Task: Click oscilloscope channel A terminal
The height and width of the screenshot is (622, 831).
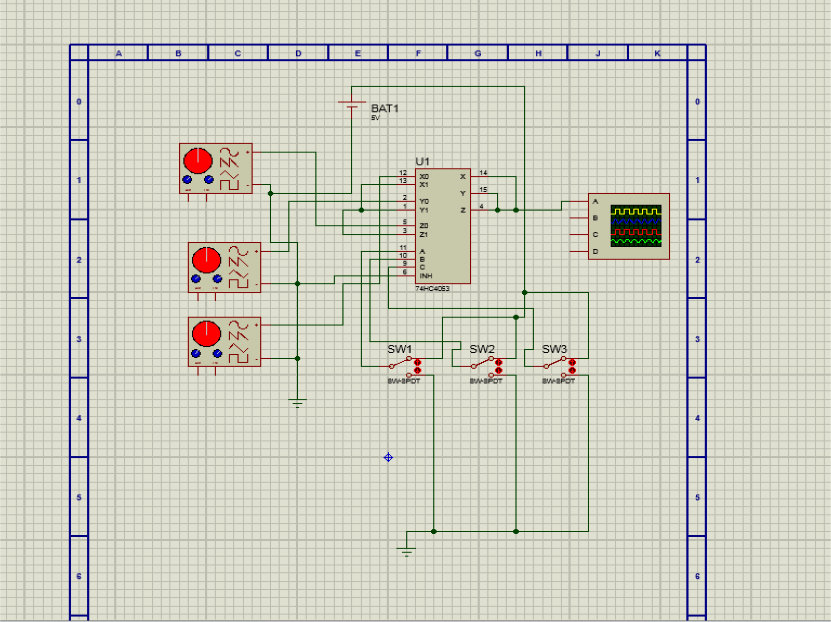Action: pyautogui.click(x=579, y=201)
